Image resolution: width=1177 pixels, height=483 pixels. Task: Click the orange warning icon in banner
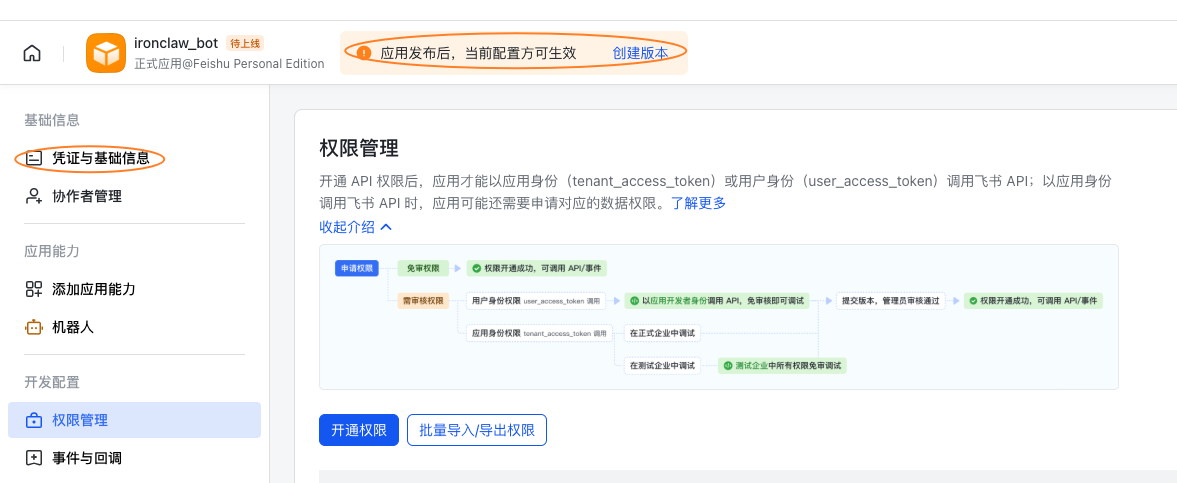(364, 53)
